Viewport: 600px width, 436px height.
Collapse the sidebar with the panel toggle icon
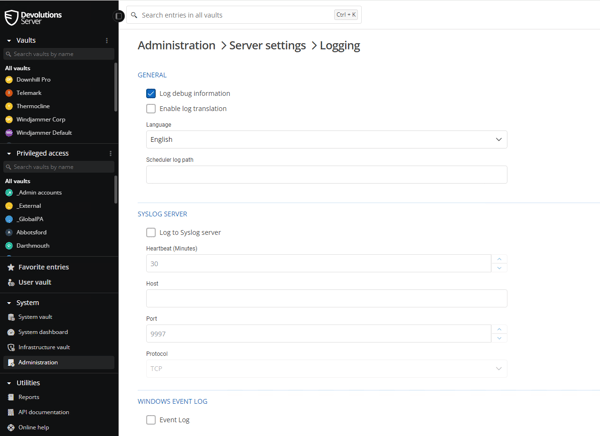coord(119,16)
